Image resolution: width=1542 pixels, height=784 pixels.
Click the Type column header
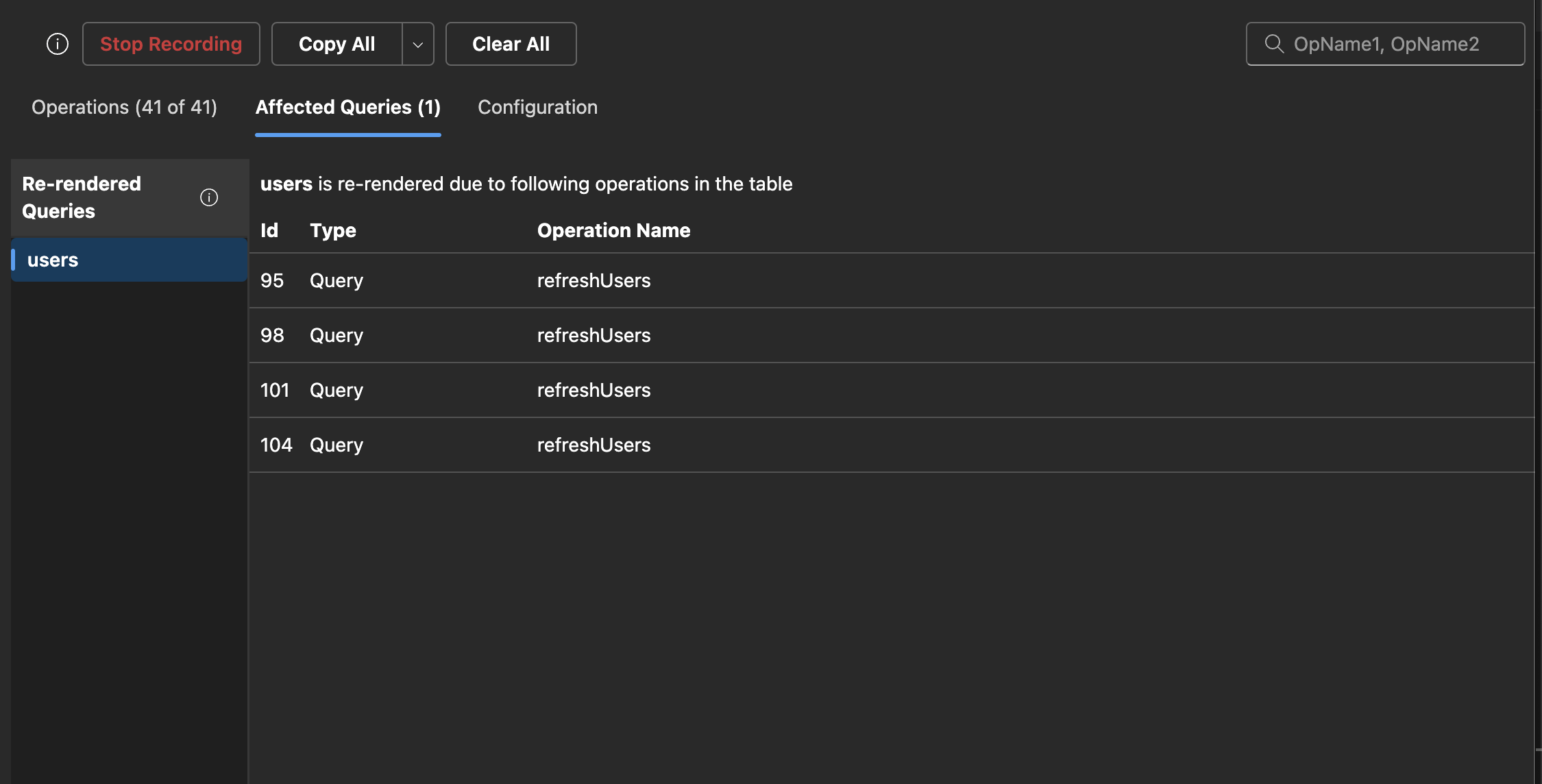[332, 230]
